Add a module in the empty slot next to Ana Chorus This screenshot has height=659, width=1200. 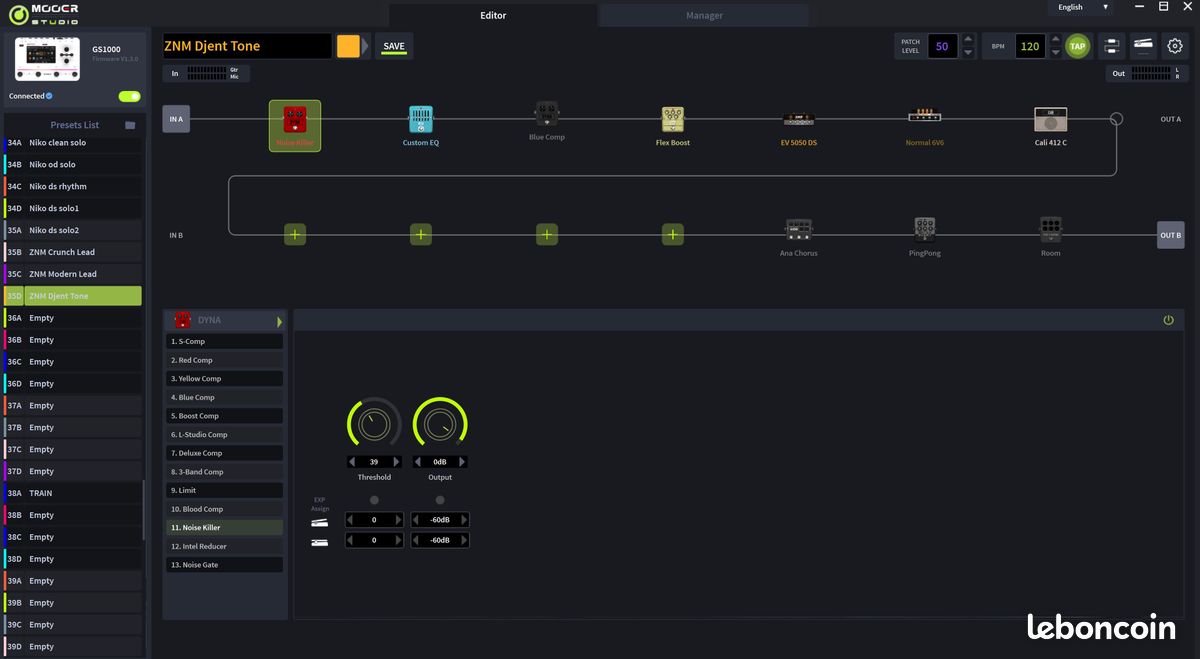673,235
